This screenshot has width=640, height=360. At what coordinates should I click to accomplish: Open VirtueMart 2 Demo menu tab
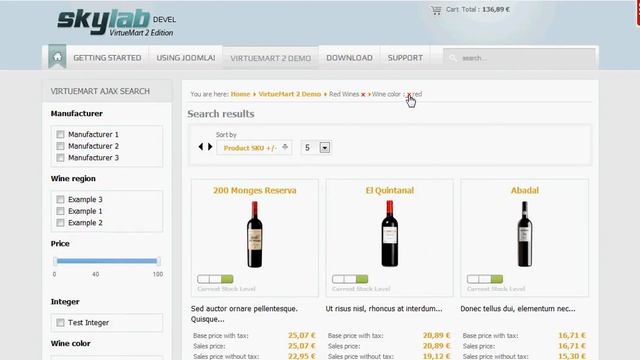(x=271, y=58)
